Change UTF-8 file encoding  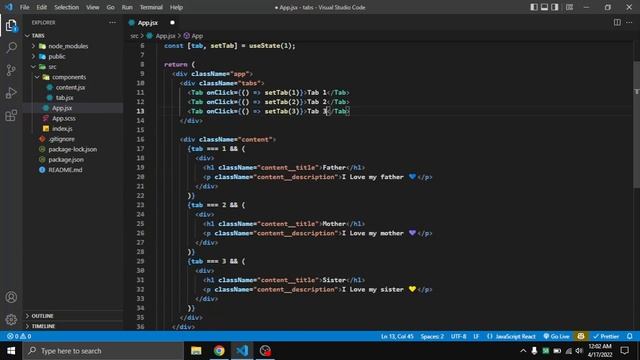pos(458,336)
